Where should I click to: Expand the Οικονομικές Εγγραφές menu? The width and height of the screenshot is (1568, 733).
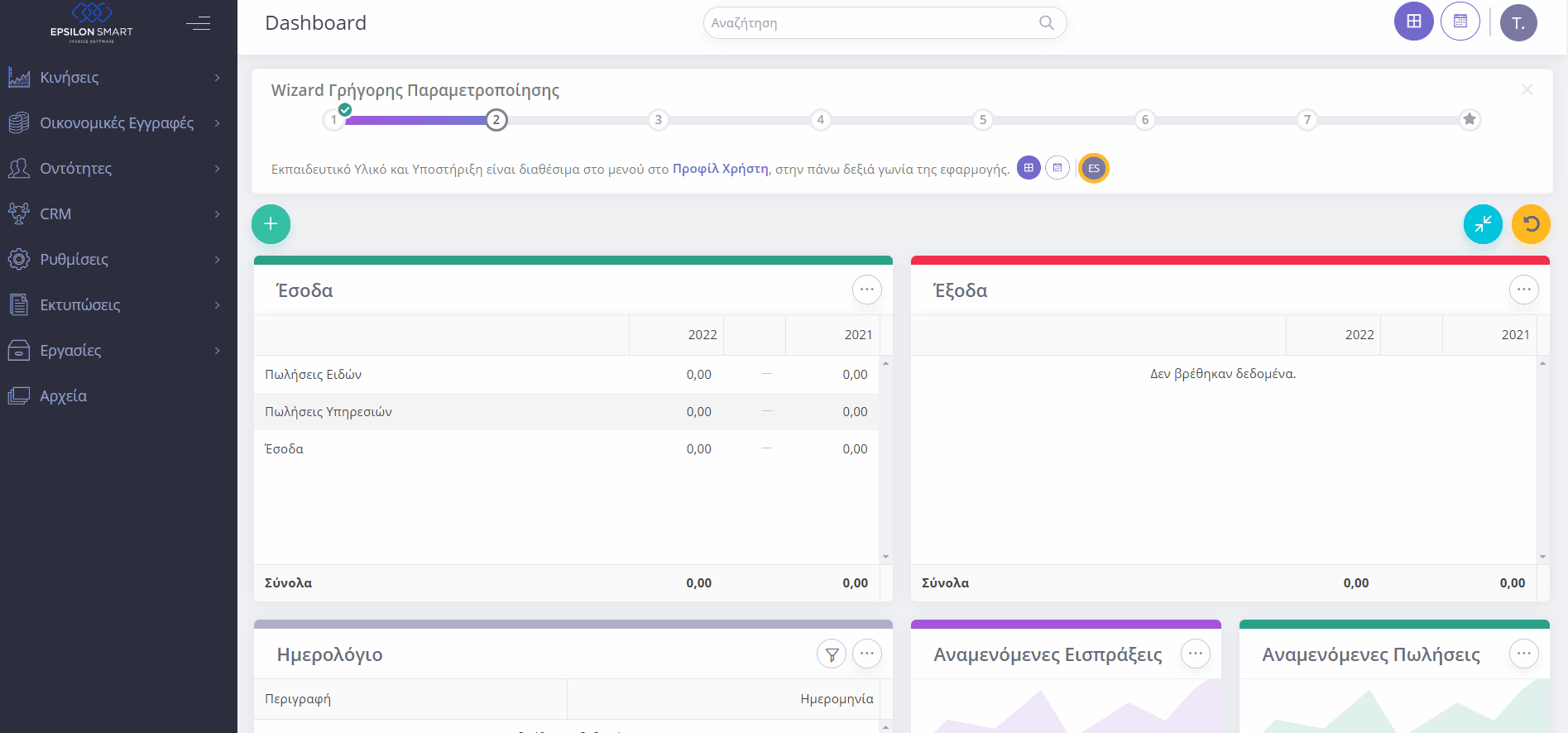[114, 123]
